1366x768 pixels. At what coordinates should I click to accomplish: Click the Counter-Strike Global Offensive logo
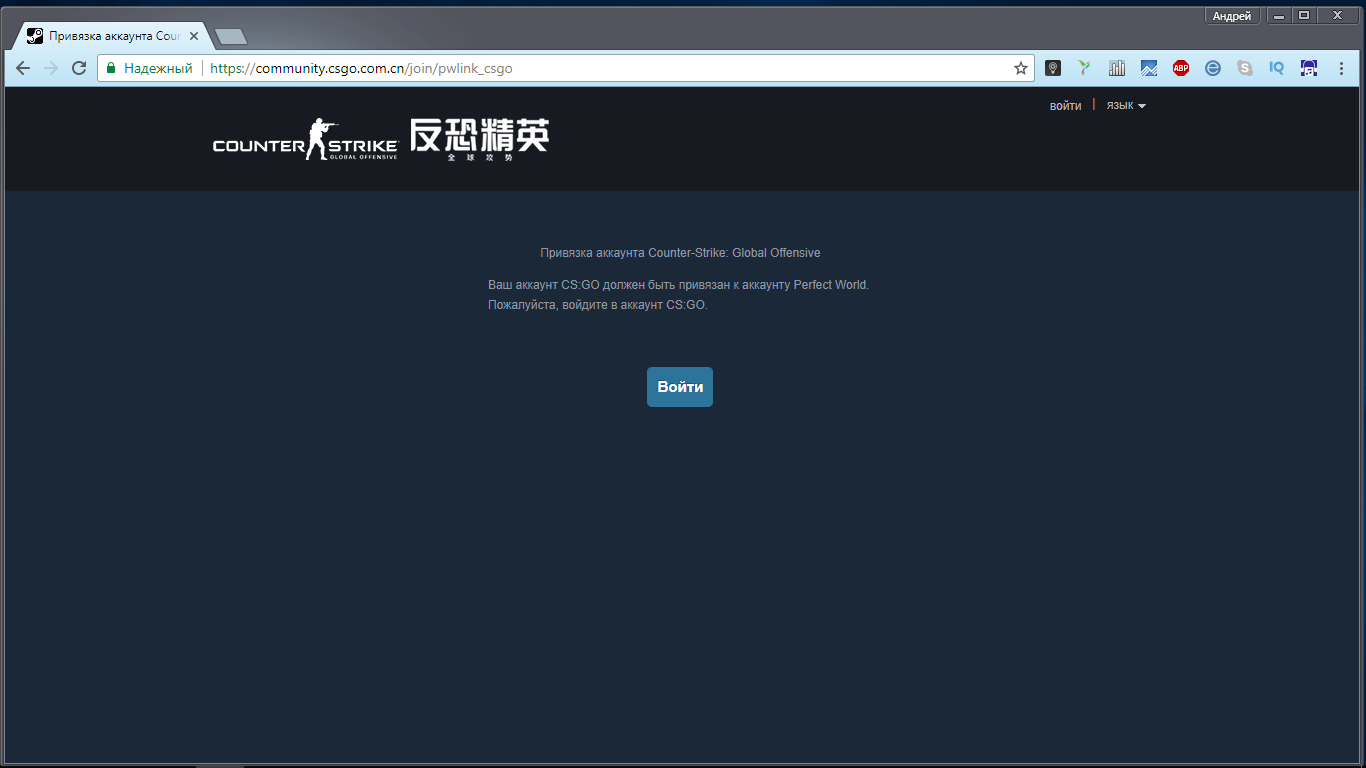click(x=305, y=139)
